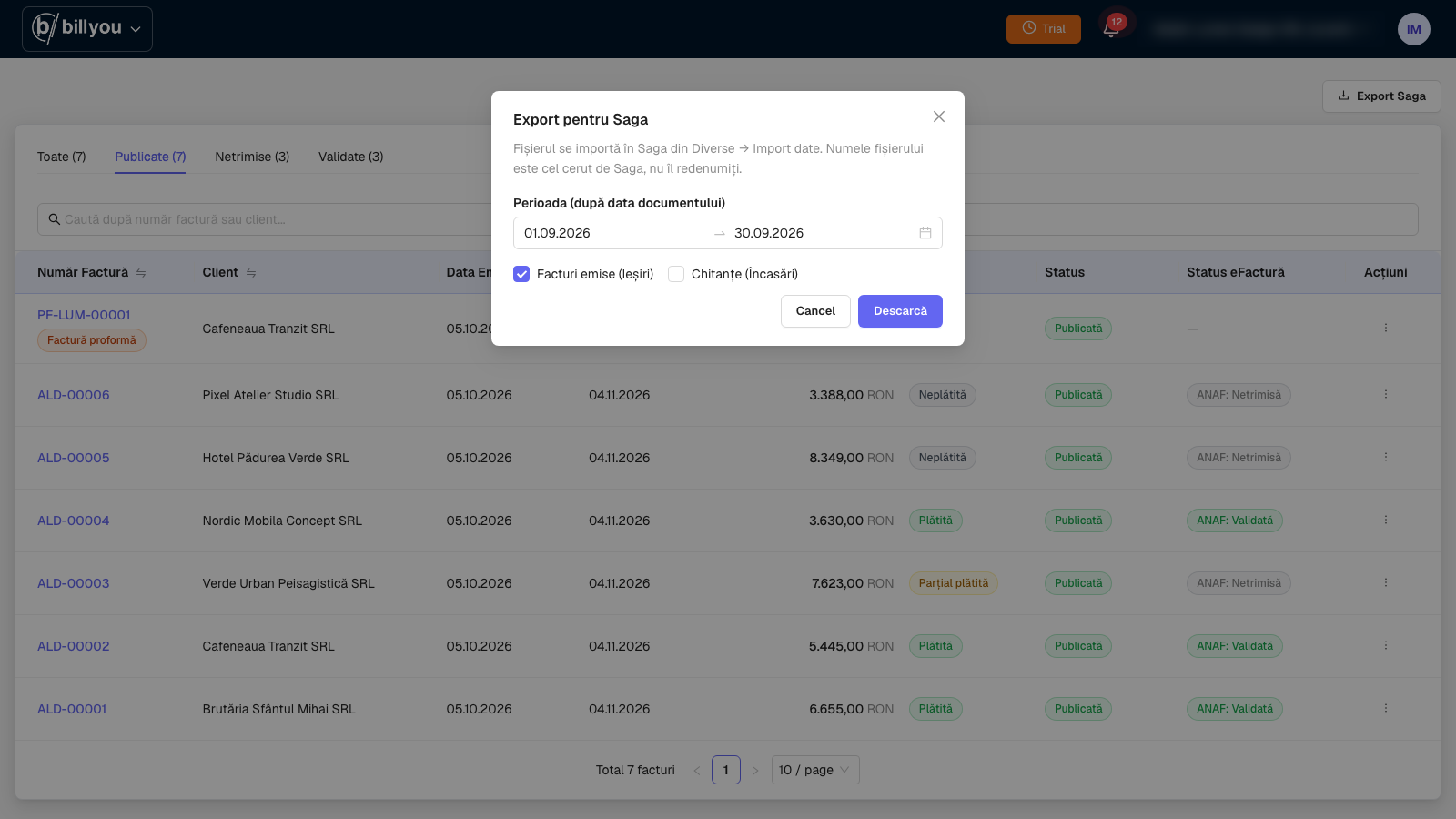Click the Trial button
Viewport: 1456px width, 819px height.
pyautogui.click(x=1044, y=29)
